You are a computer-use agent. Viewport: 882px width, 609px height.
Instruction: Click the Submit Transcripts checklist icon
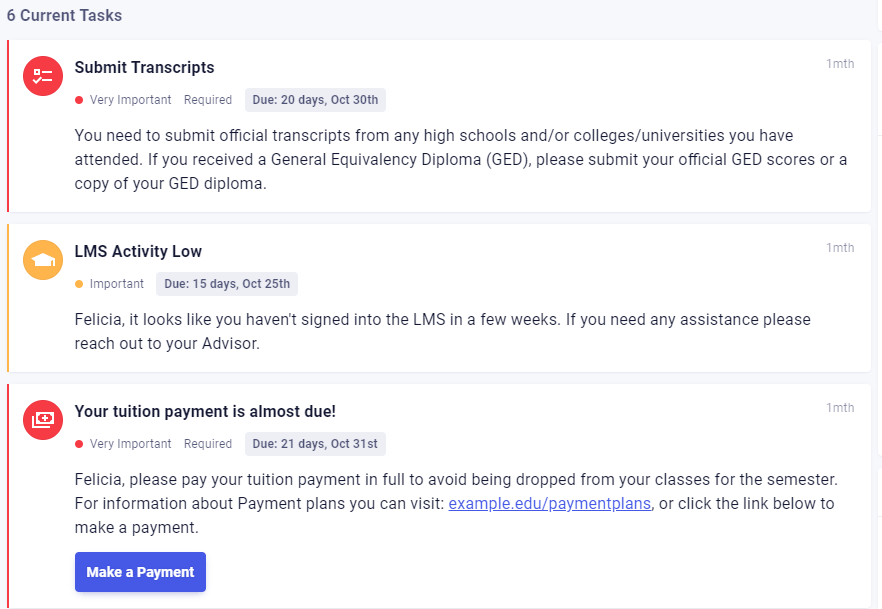point(42,75)
